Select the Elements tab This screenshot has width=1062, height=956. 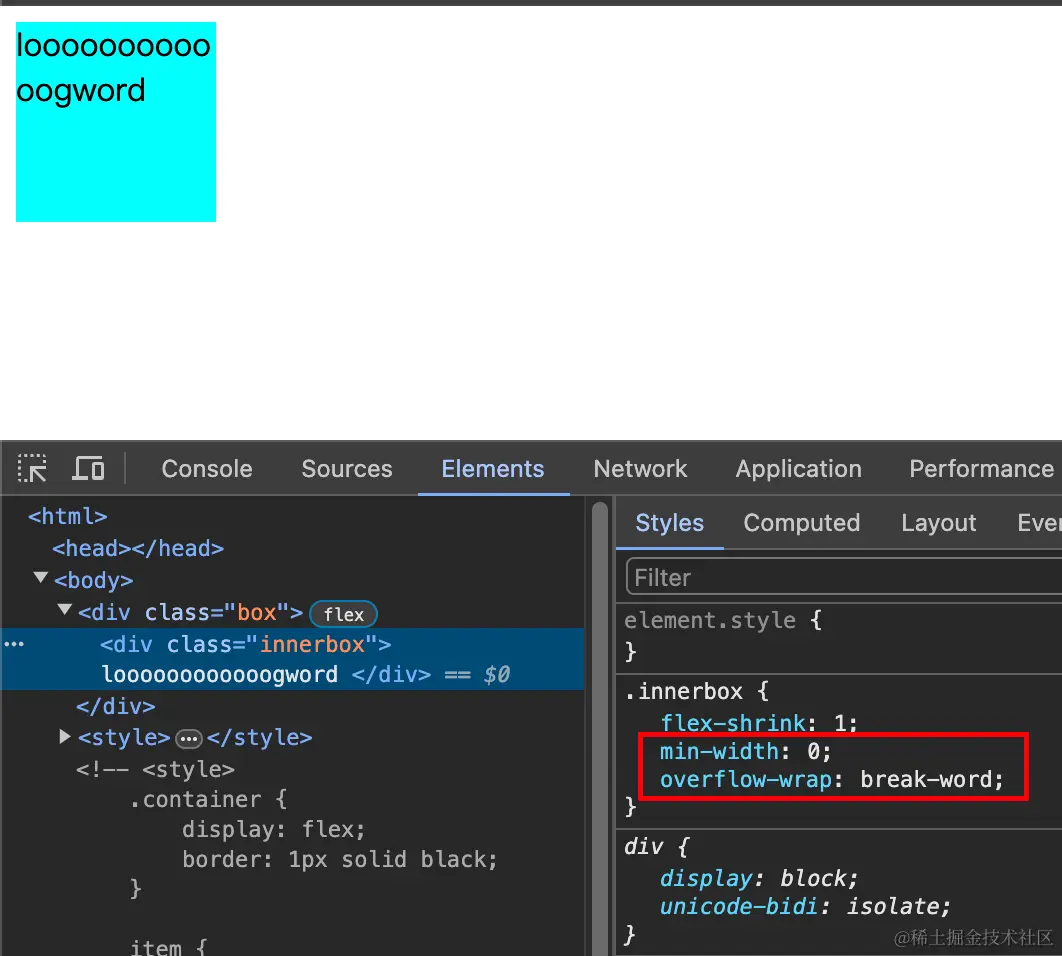pyautogui.click(x=492, y=469)
